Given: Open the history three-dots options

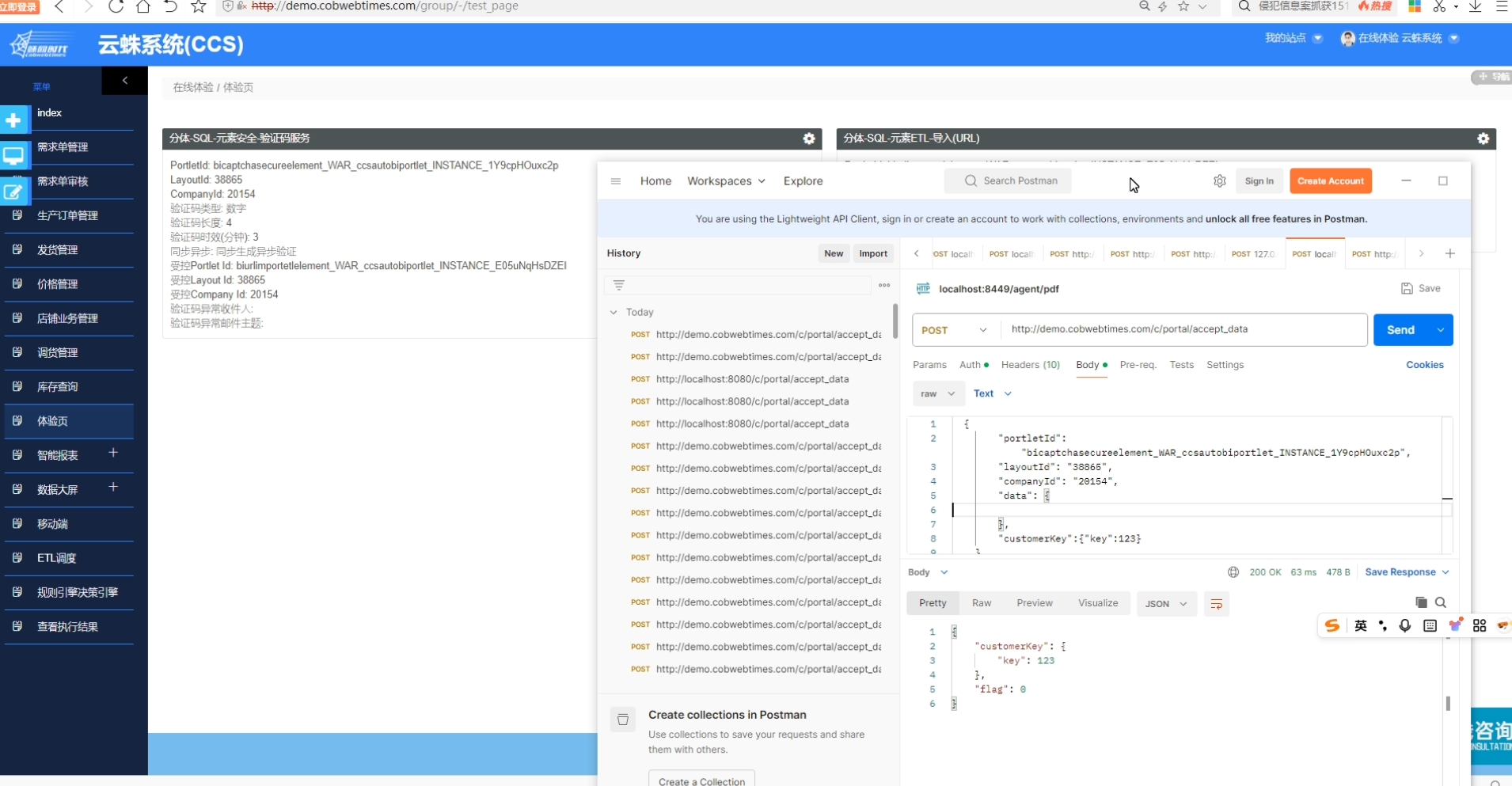Looking at the screenshot, I should (x=884, y=285).
